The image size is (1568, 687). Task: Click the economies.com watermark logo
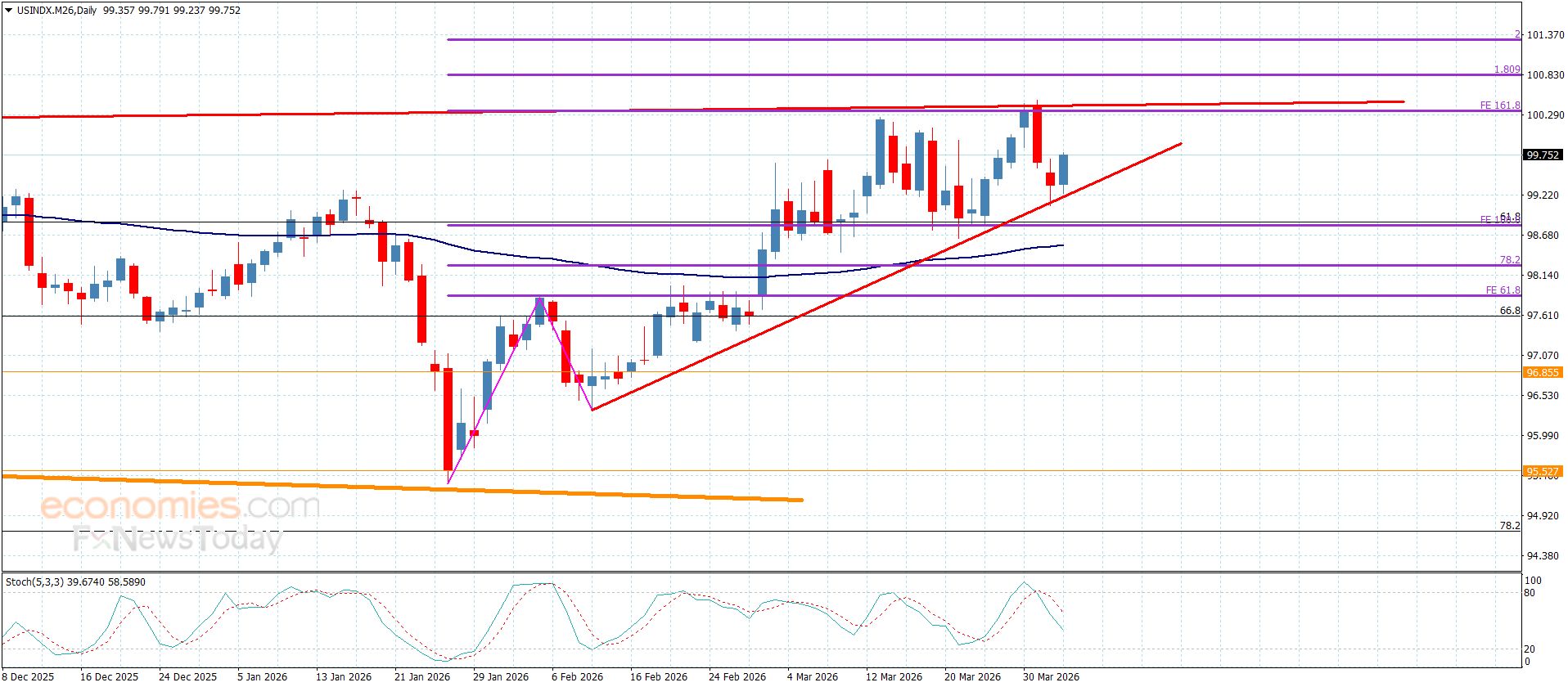click(179, 506)
